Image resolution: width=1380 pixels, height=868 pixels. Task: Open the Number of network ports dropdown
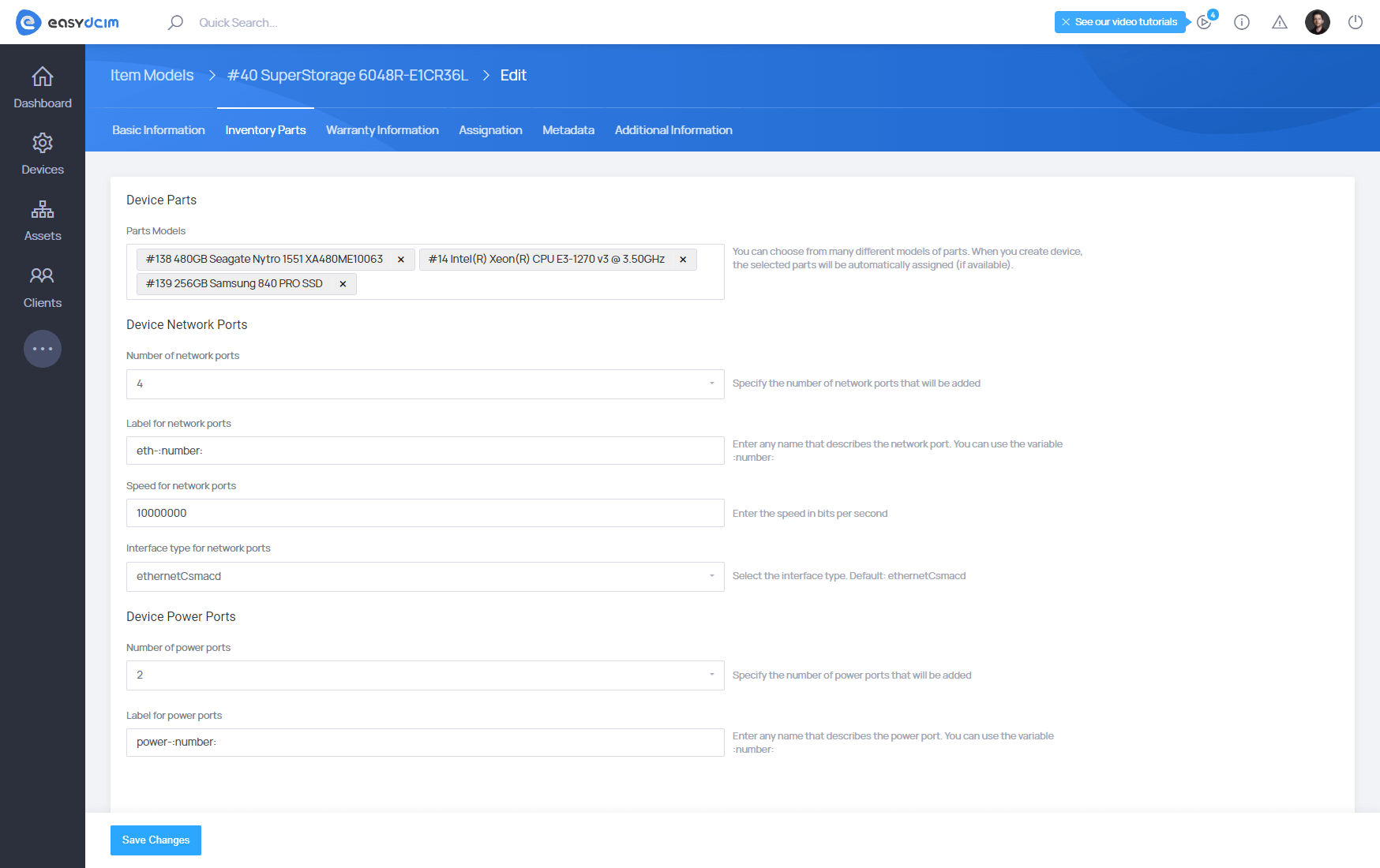(x=425, y=384)
